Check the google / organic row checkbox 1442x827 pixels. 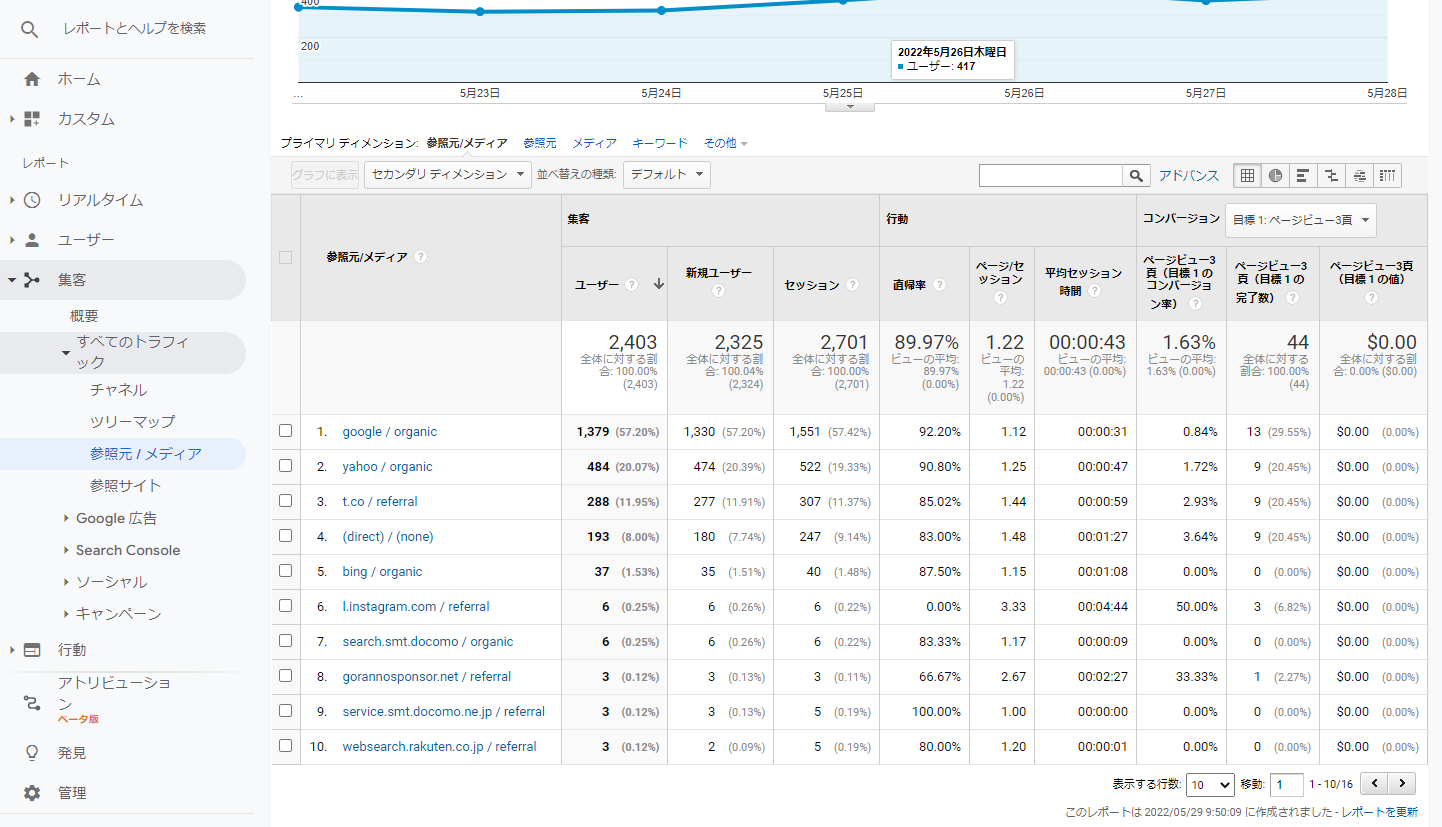pos(286,431)
